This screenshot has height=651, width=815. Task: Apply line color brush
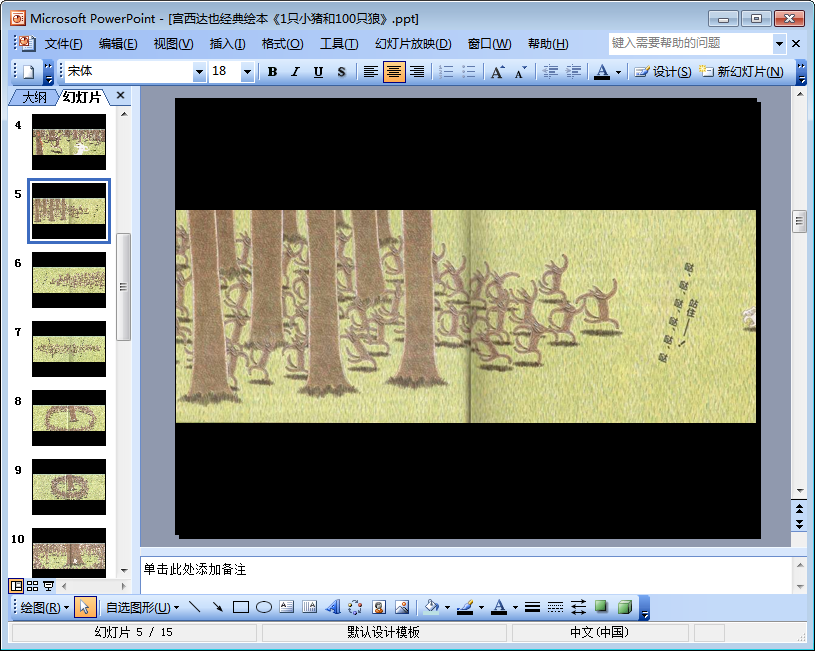point(465,607)
